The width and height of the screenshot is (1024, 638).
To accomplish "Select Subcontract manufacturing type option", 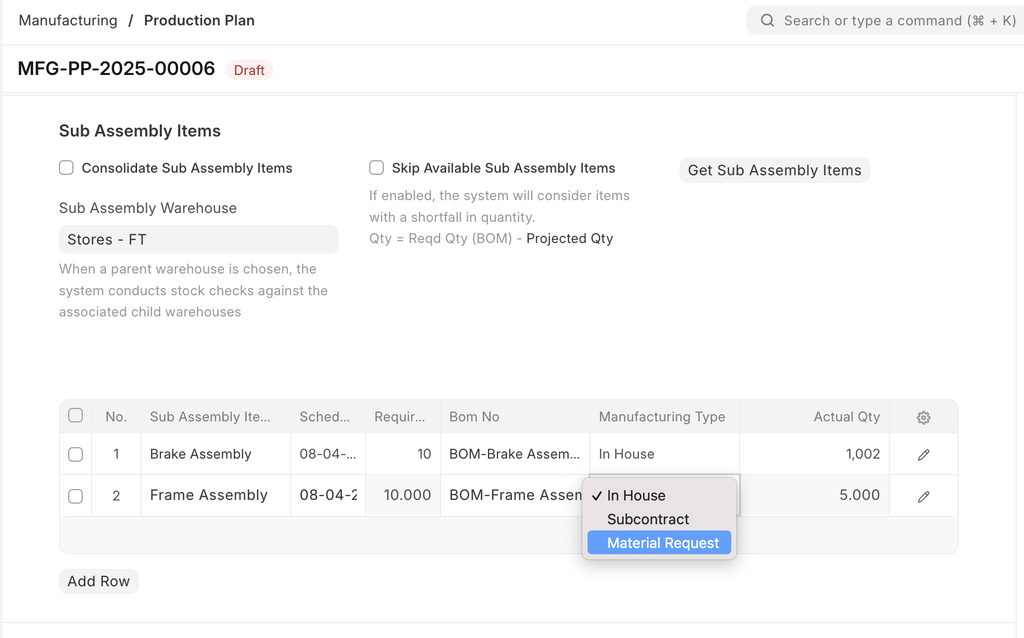I will coord(648,519).
